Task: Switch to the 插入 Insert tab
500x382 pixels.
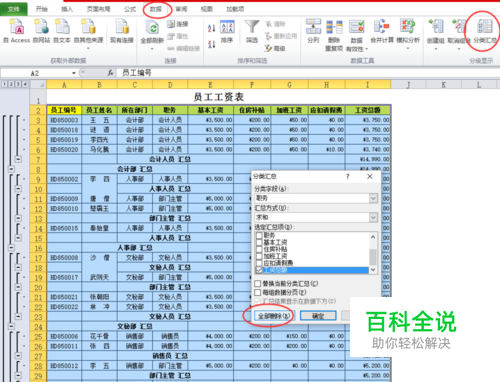Action: 67,9
